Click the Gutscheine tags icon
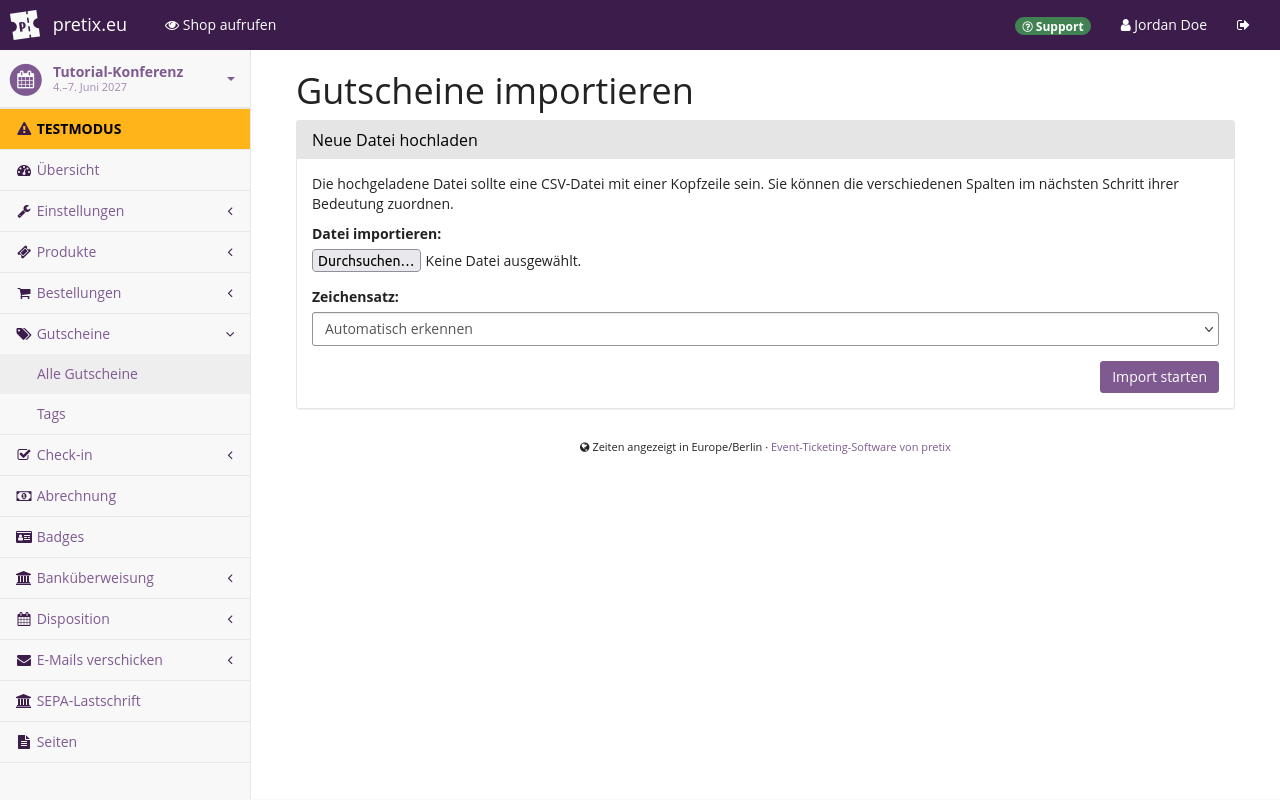Viewport: 1280px width, 800px height. click(x=24, y=334)
